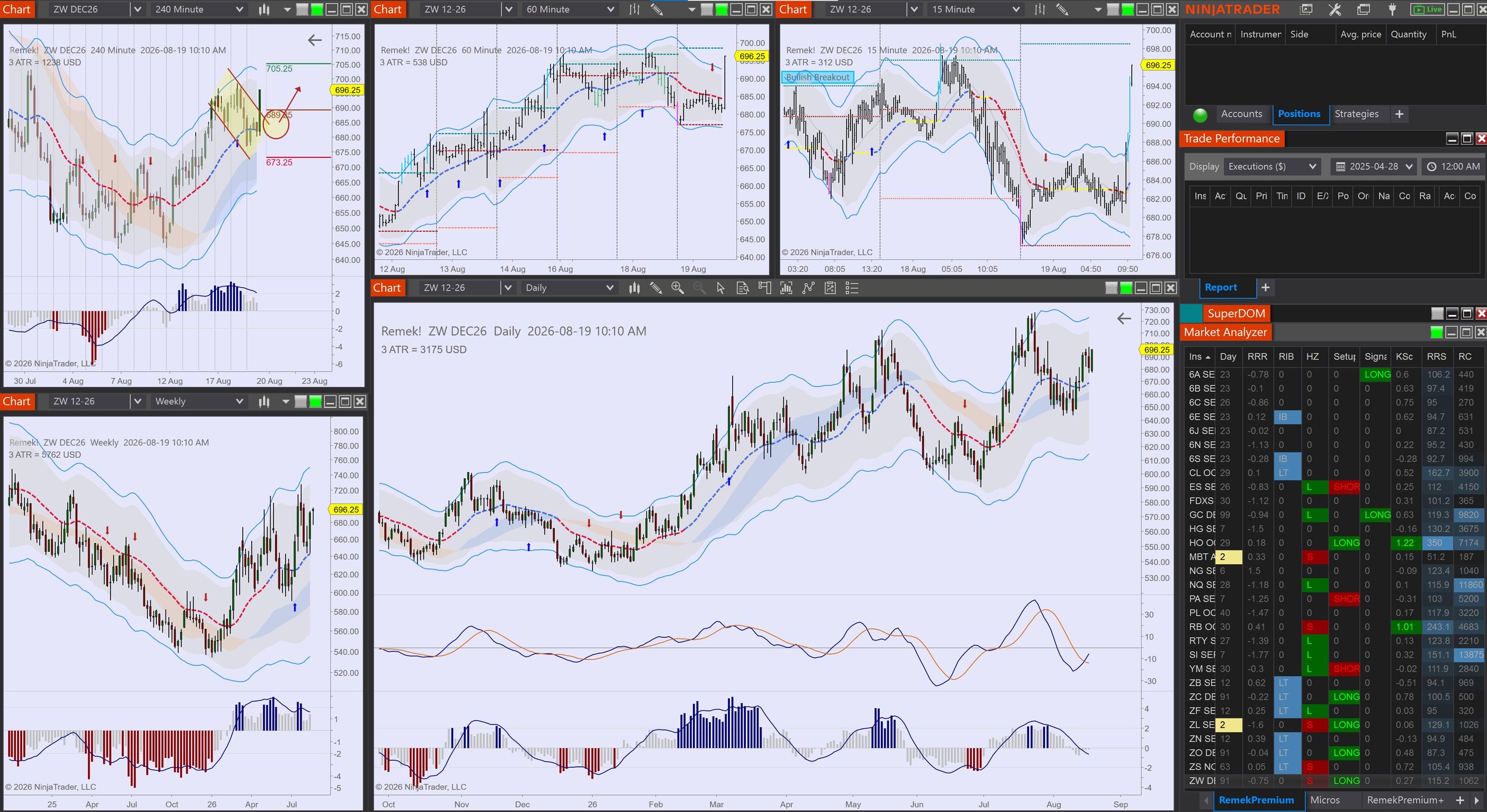Image resolution: width=1487 pixels, height=812 pixels.
Task: Open Drawing Tools on Daily chart toolbar
Action: (x=655, y=288)
